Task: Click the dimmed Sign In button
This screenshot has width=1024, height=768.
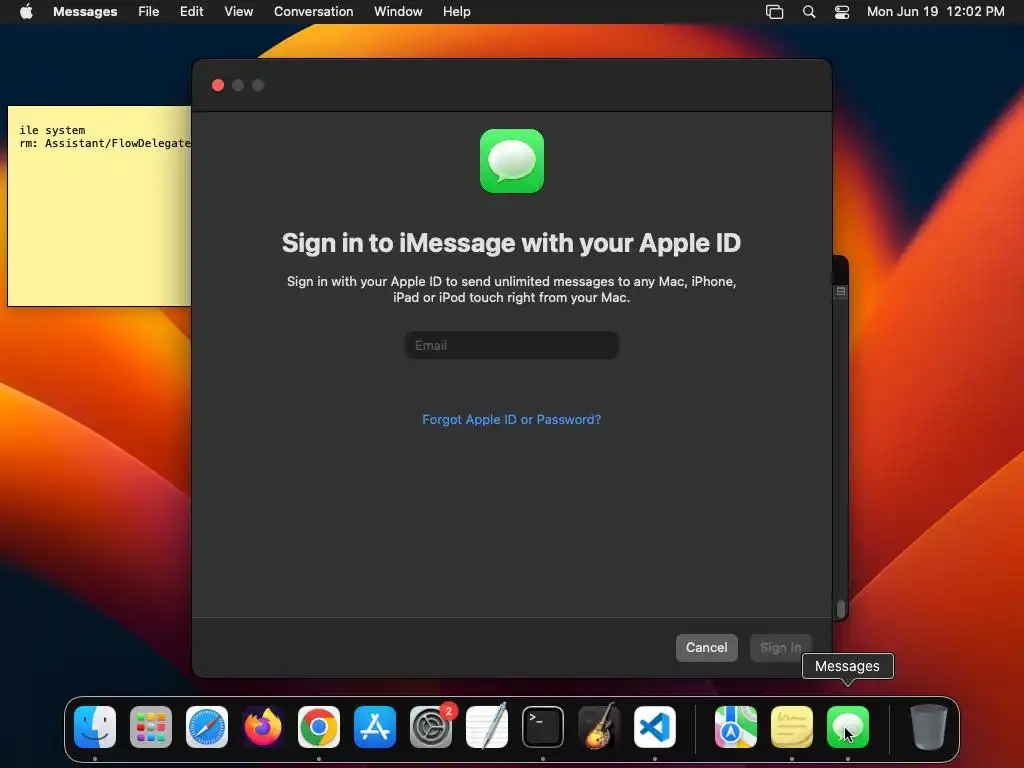Action: (780, 648)
